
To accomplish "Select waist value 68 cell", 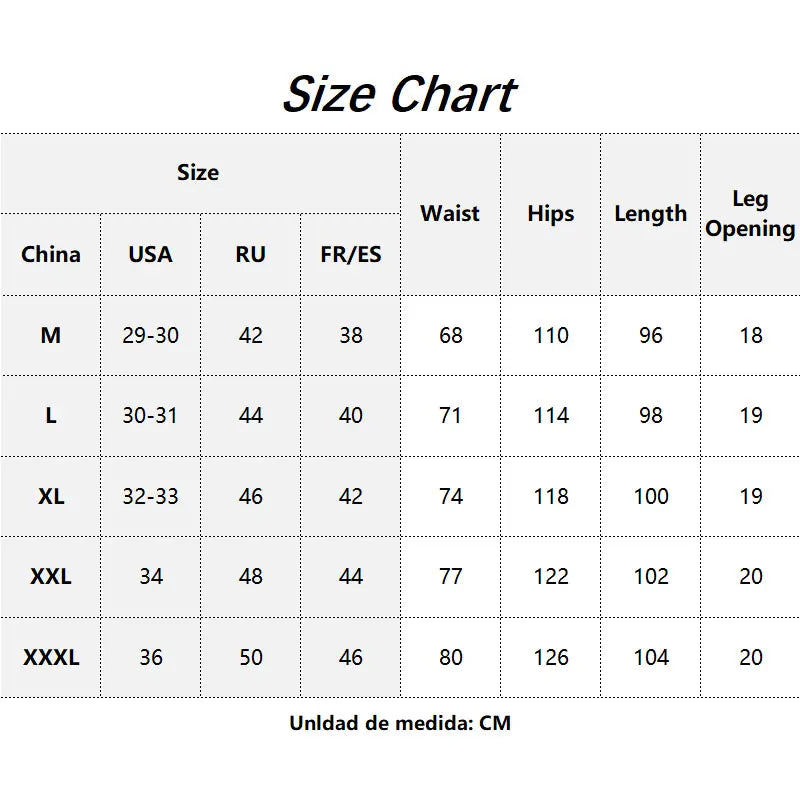I will [451, 335].
